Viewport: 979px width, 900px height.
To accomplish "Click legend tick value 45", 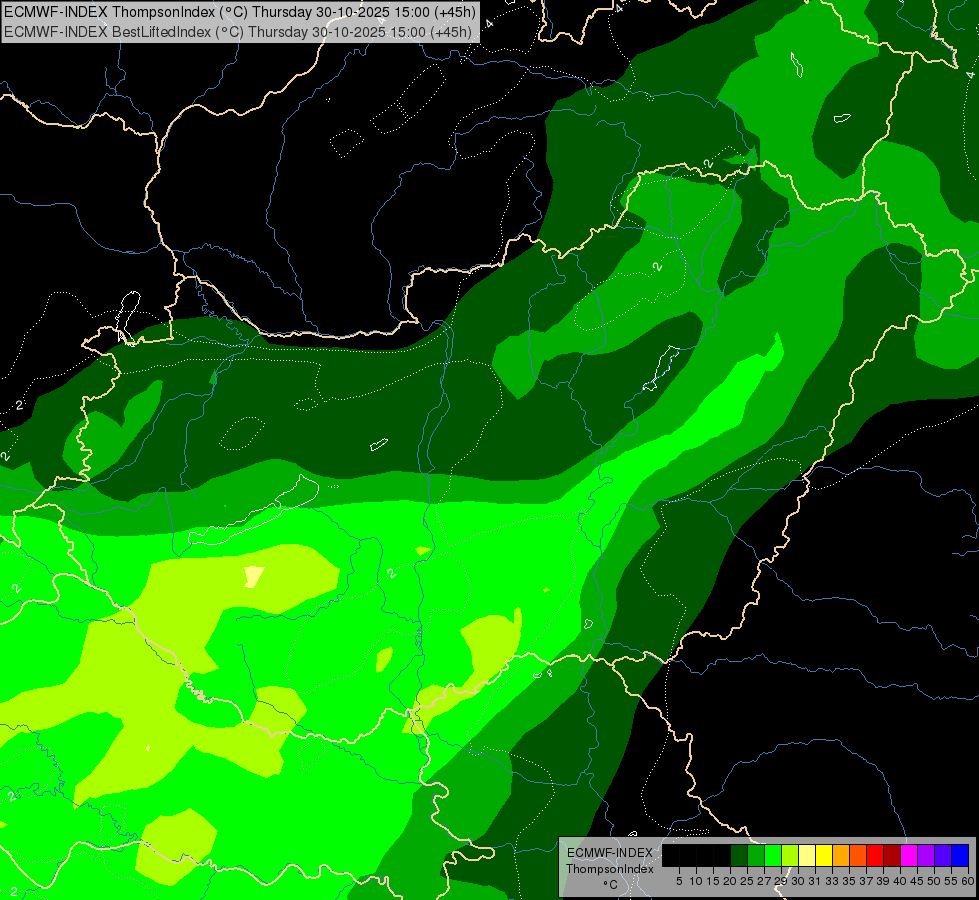I will [x=917, y=881].
